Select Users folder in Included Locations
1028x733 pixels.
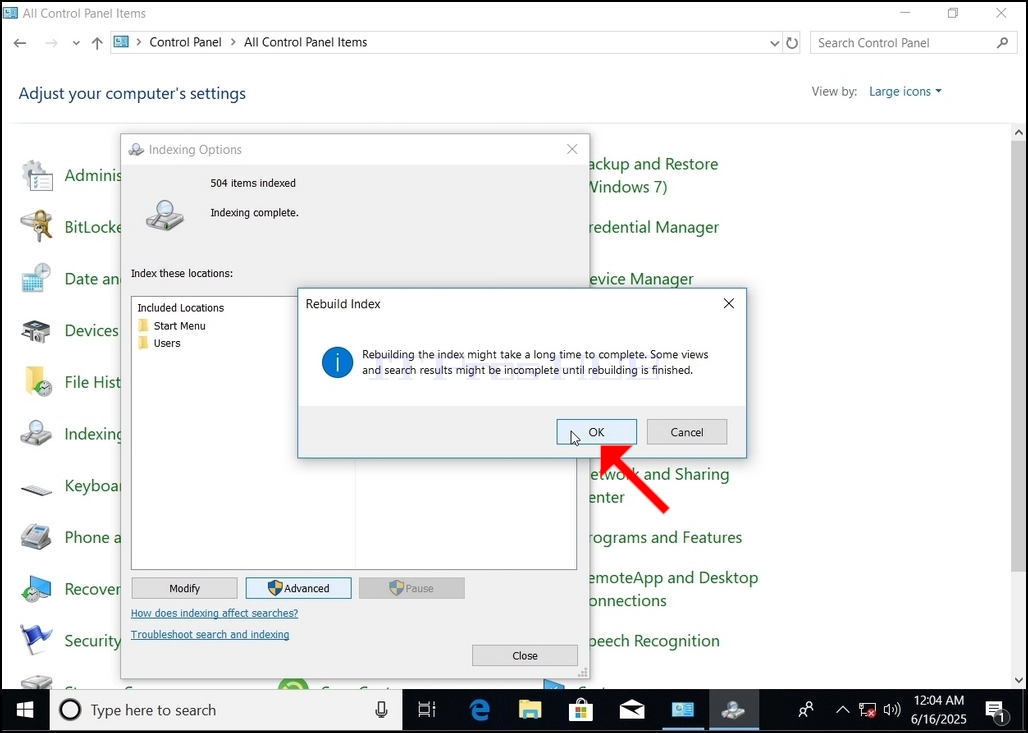(x=159, y=343)
